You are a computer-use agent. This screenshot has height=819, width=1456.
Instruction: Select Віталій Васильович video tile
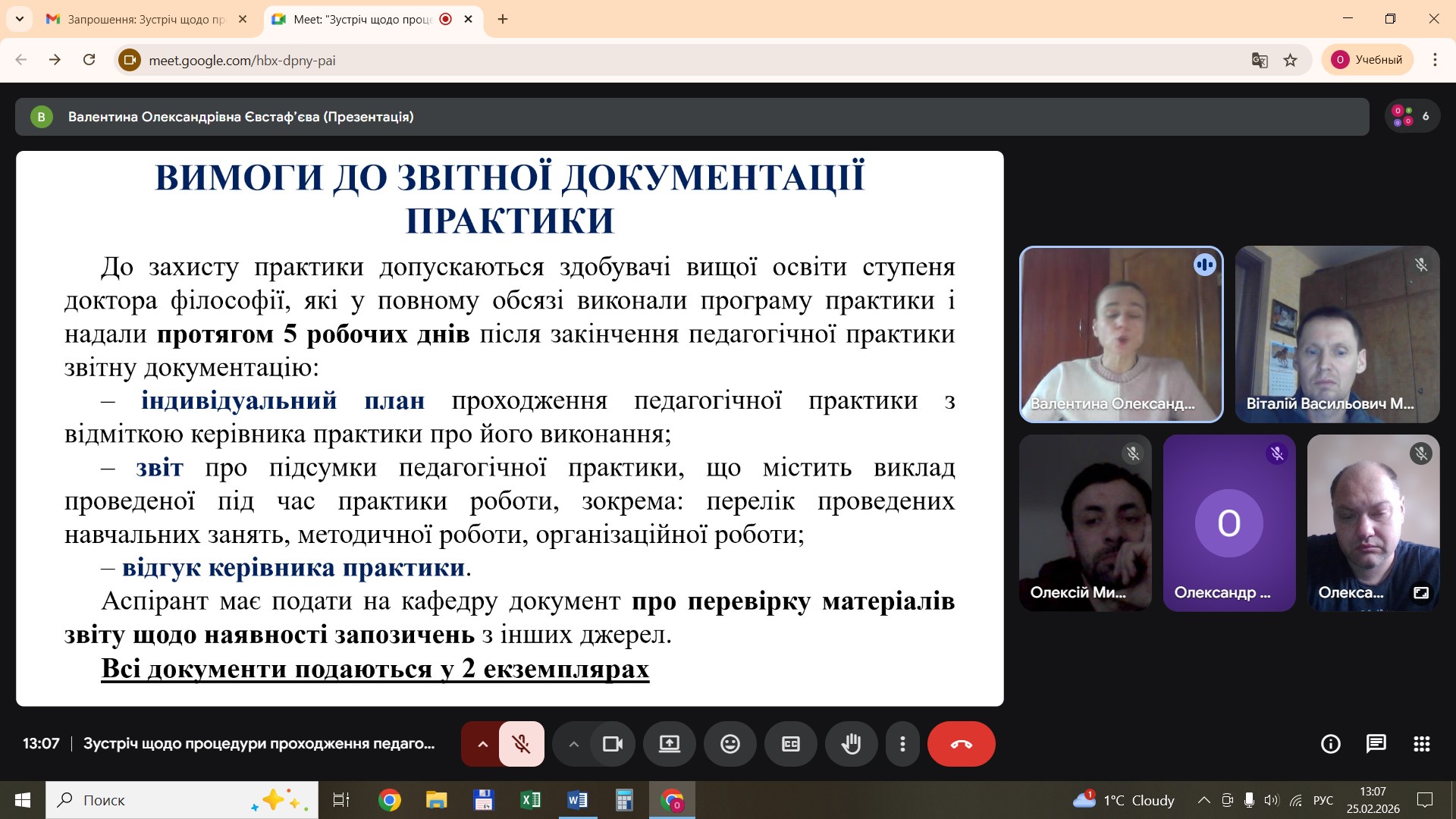coord(1337,334)
